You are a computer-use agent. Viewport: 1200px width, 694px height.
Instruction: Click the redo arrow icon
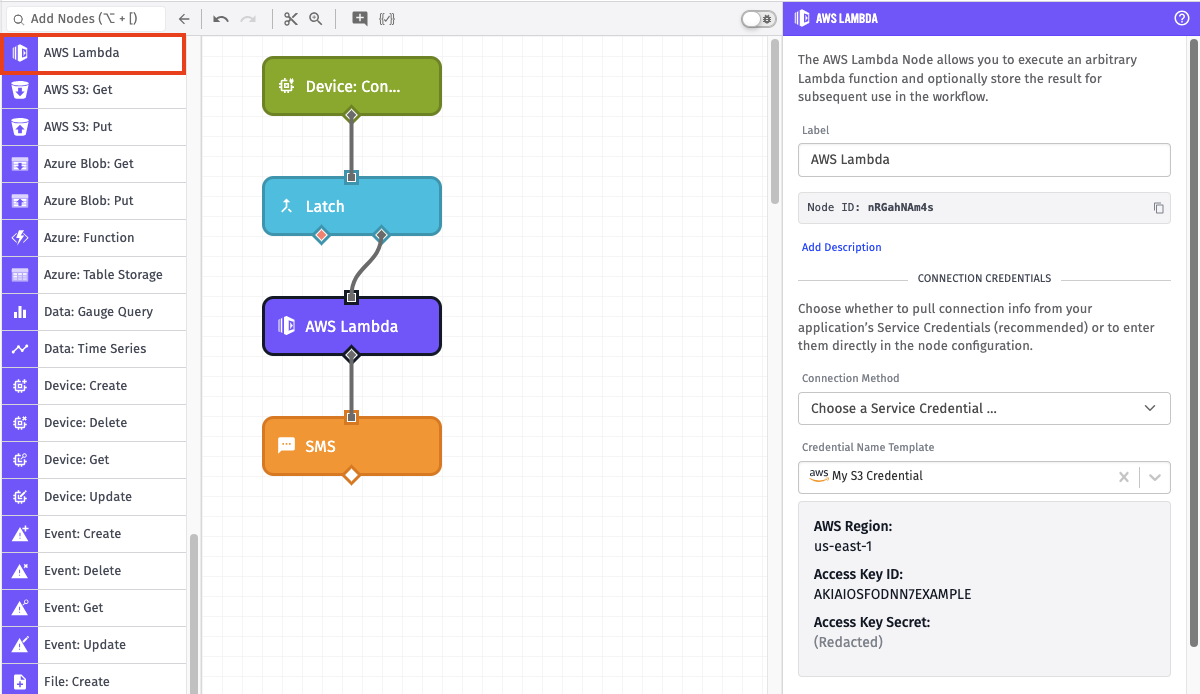click(248, 18)
